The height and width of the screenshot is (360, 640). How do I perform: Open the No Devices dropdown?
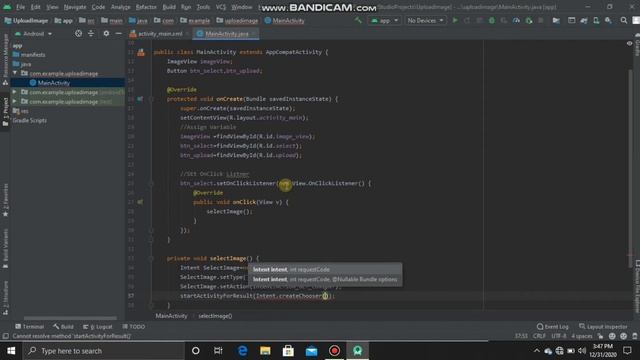[x=425, y=20]
